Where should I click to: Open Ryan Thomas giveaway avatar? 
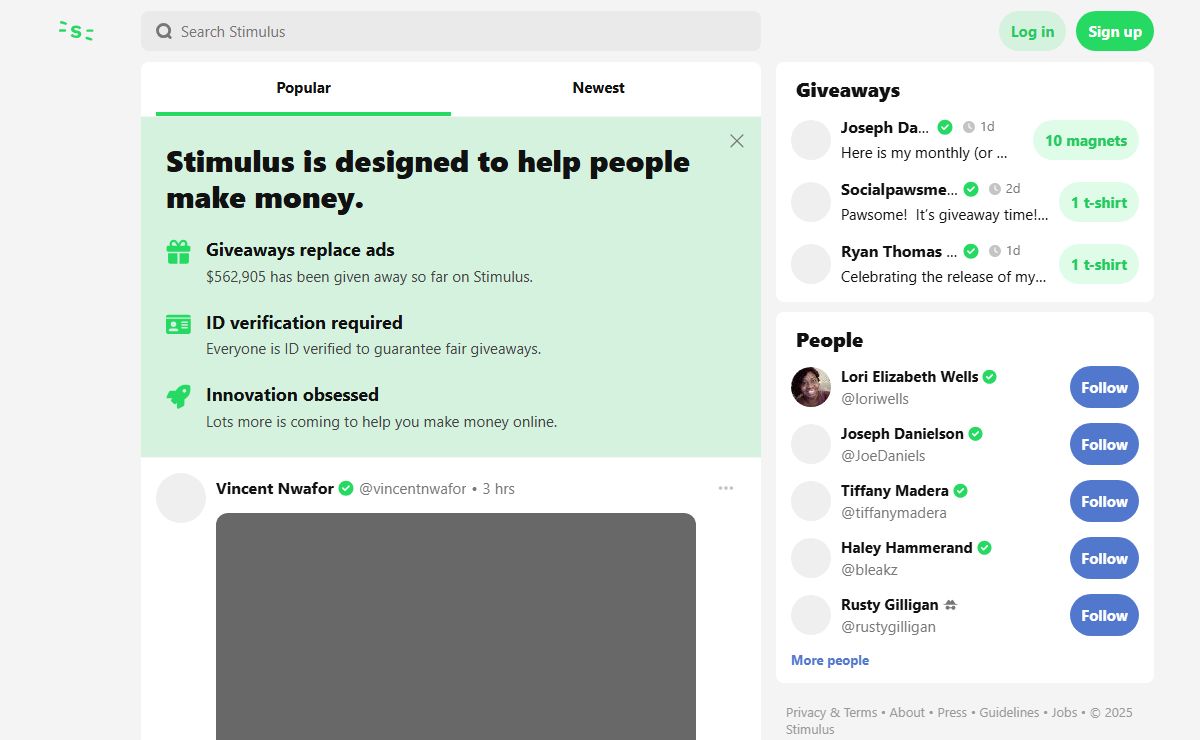pyautogui.click(x=811, y=264)
